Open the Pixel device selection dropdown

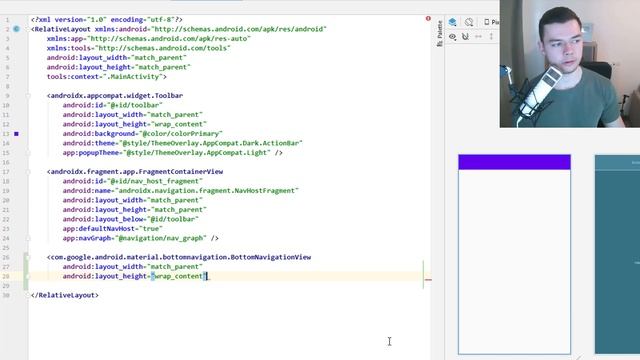(491, 22)
